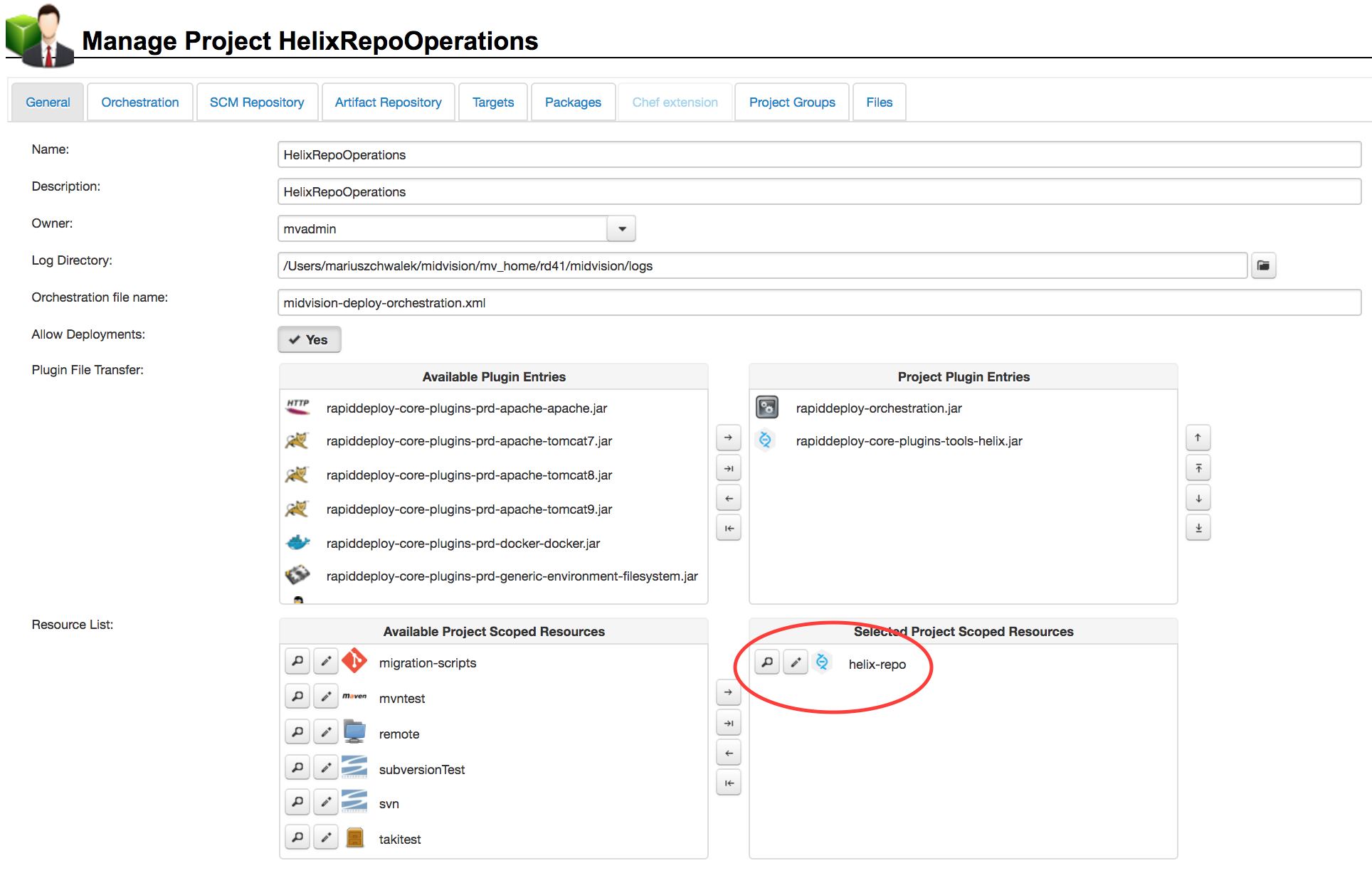Open the Orchestration tab
Viewport: 1372px width, 878px height.
click(140, 102)
